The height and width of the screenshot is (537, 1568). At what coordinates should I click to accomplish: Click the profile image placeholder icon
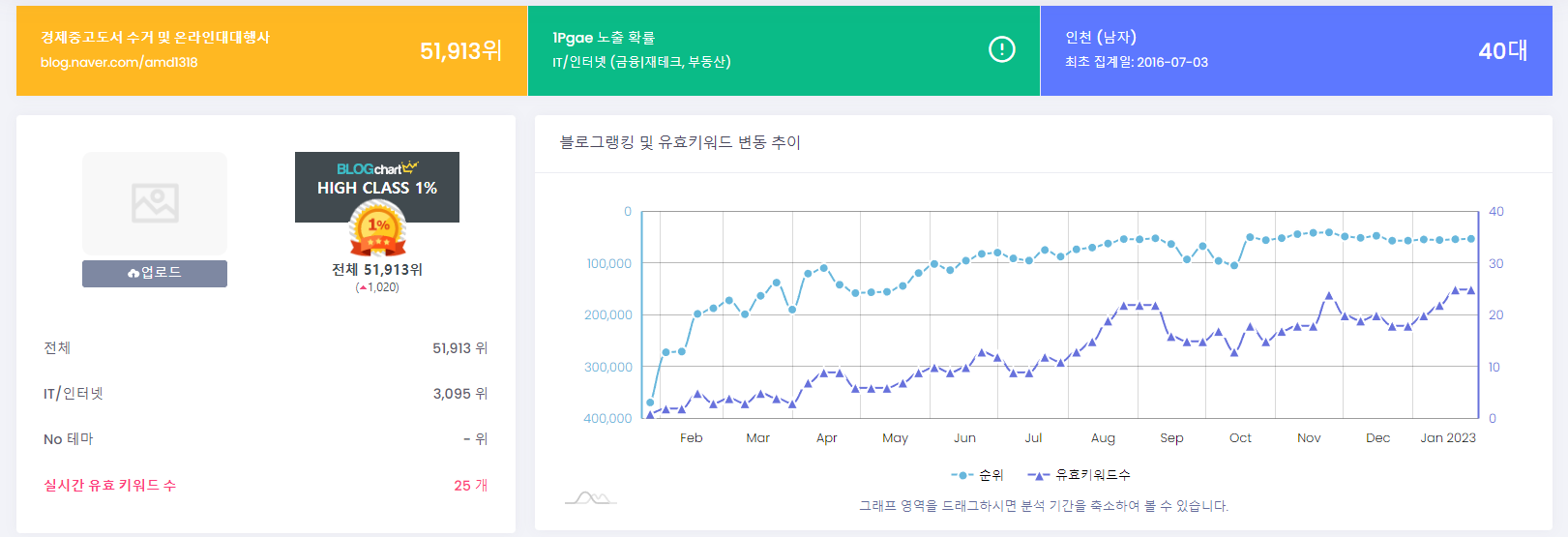[155, 203]
